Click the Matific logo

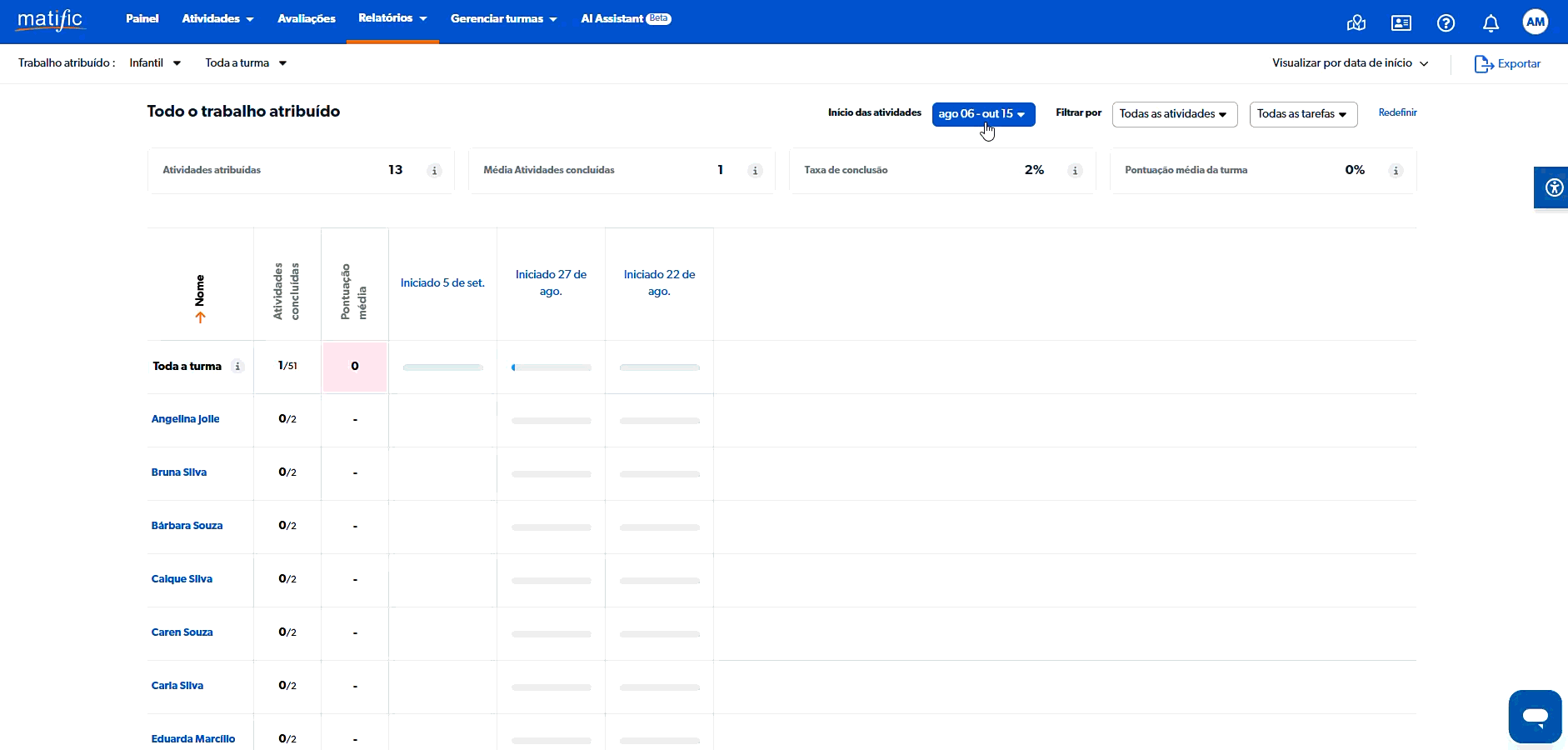tap(50, 20)
